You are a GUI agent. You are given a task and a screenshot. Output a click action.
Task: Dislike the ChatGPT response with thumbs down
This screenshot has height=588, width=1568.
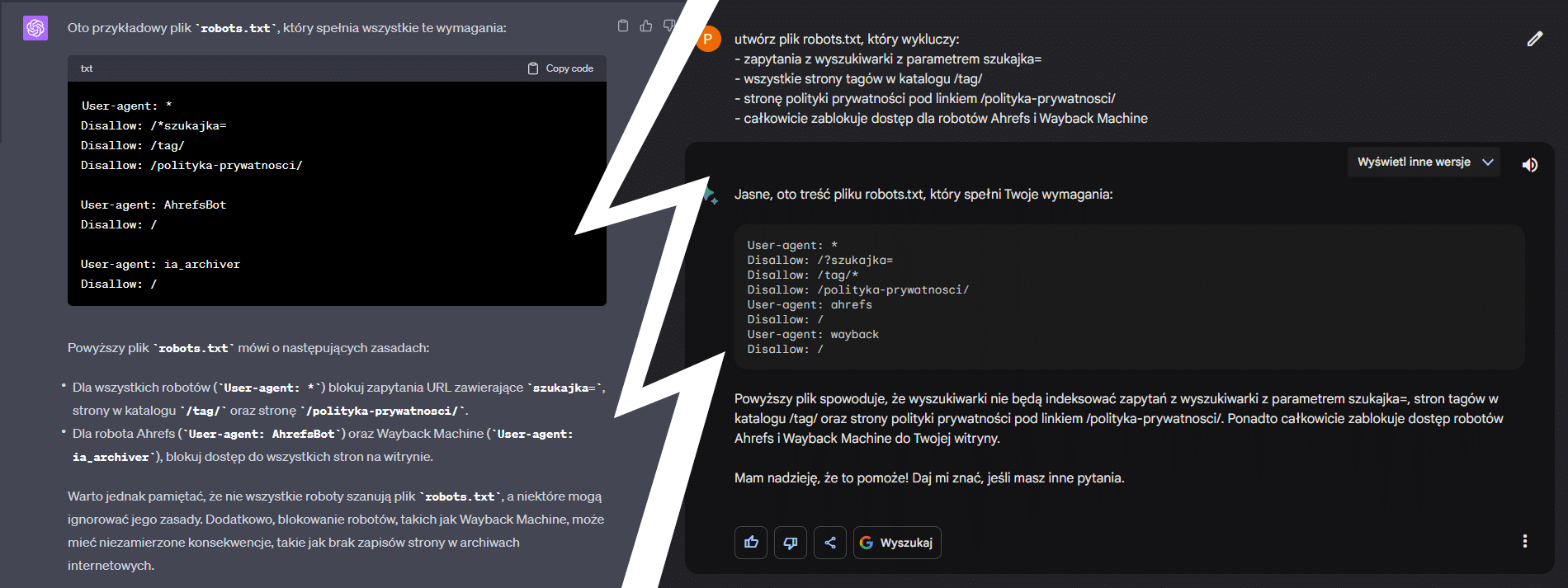[668, 26]
